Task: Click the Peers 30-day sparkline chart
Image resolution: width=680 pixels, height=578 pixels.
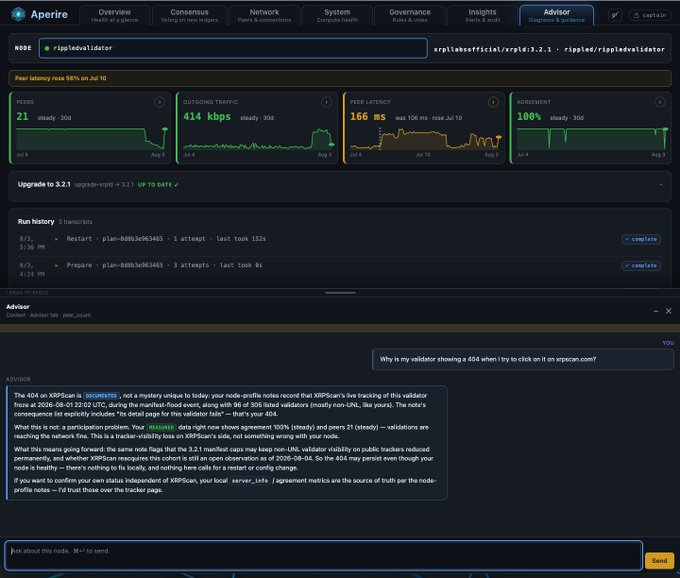Action: (92, 139)
